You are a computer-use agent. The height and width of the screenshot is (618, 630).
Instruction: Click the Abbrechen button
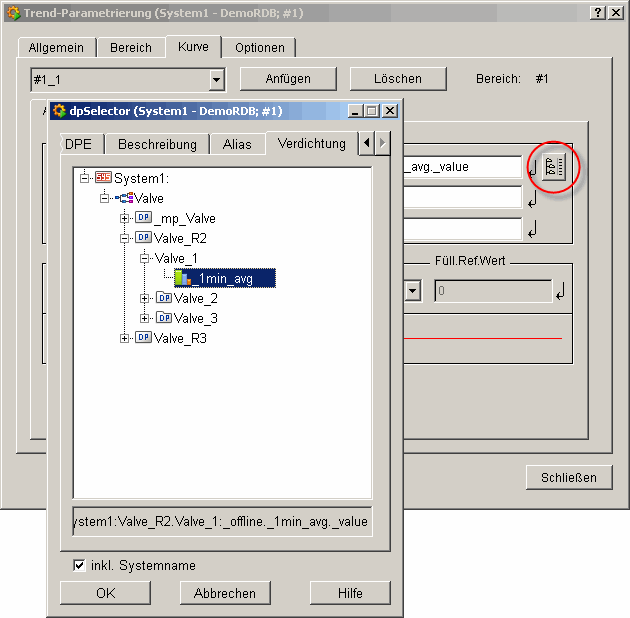point(225,593)
